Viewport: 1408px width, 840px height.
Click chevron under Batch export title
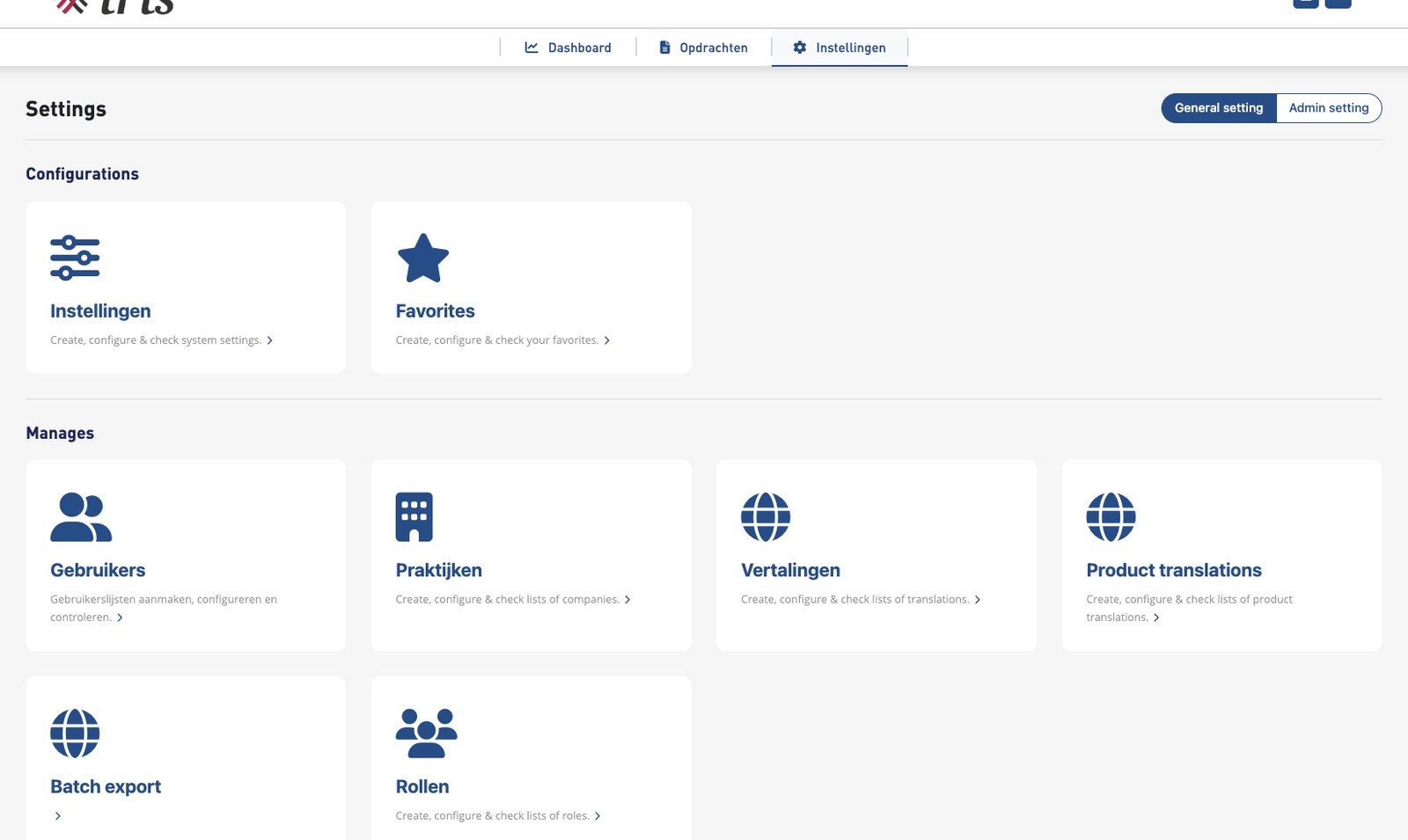click(x=58, y=816)
